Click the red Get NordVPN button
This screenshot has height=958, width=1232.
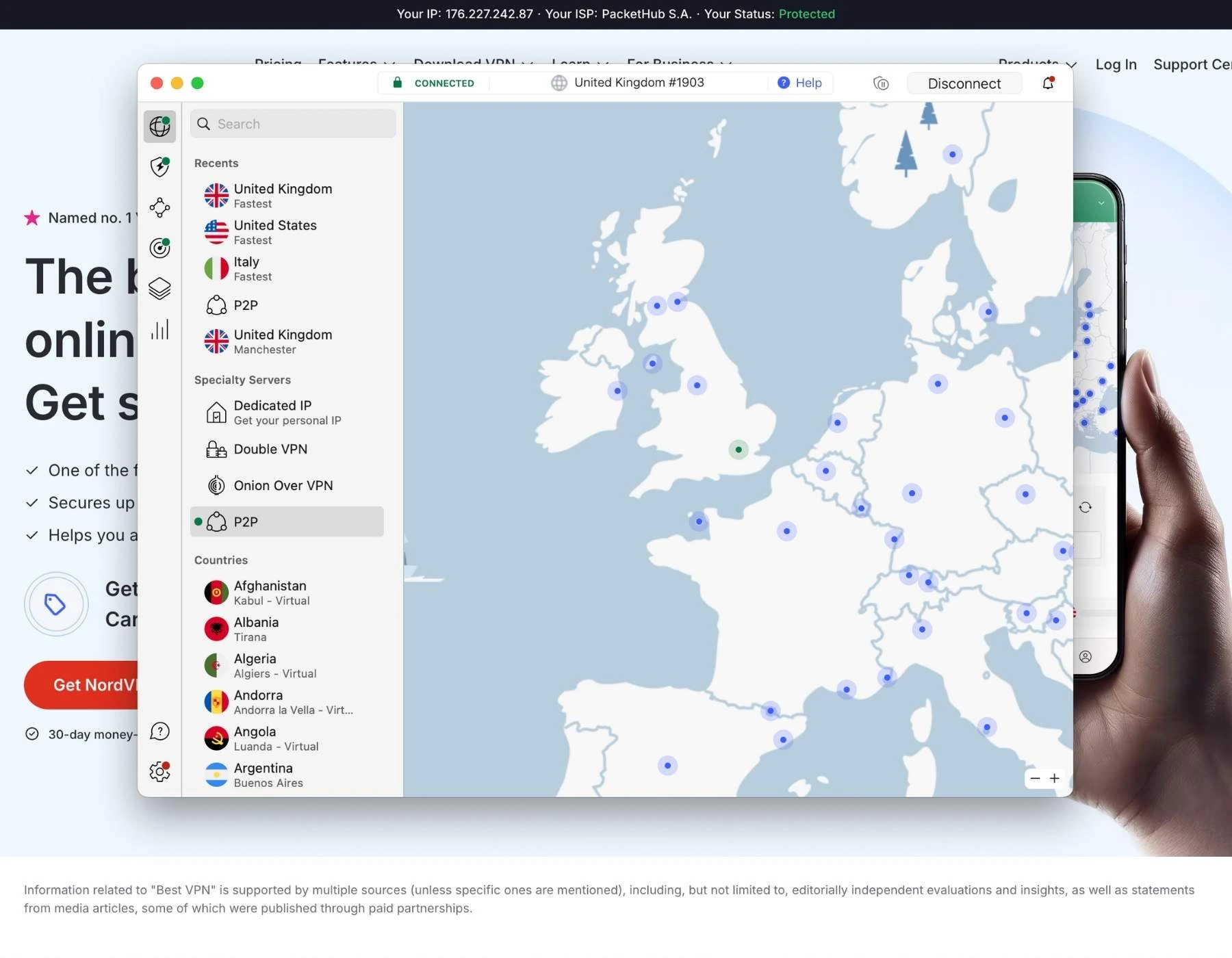(81, 685)
